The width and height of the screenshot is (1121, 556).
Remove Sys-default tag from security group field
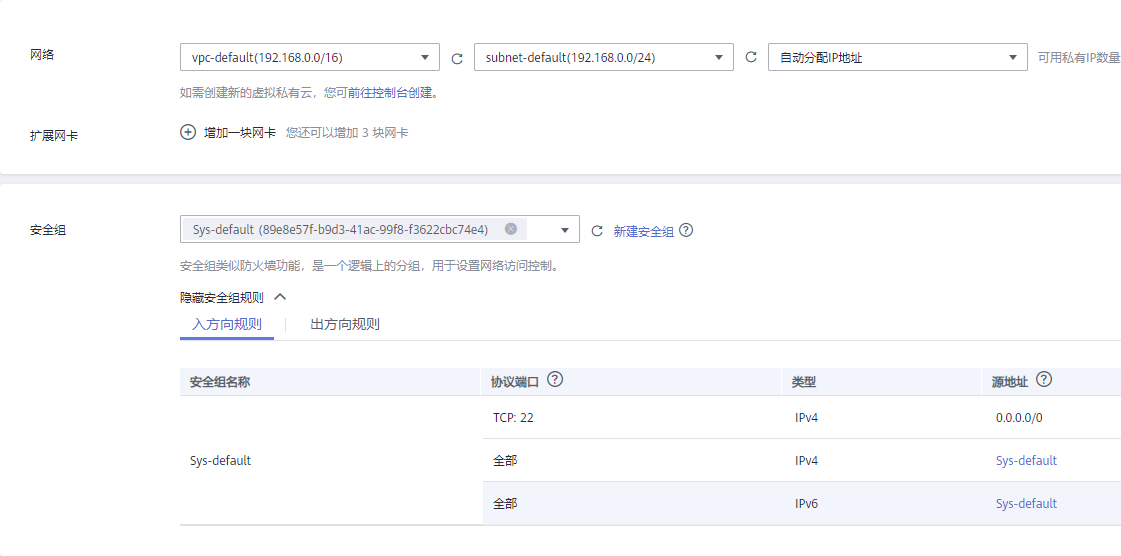tap(510, 229)
